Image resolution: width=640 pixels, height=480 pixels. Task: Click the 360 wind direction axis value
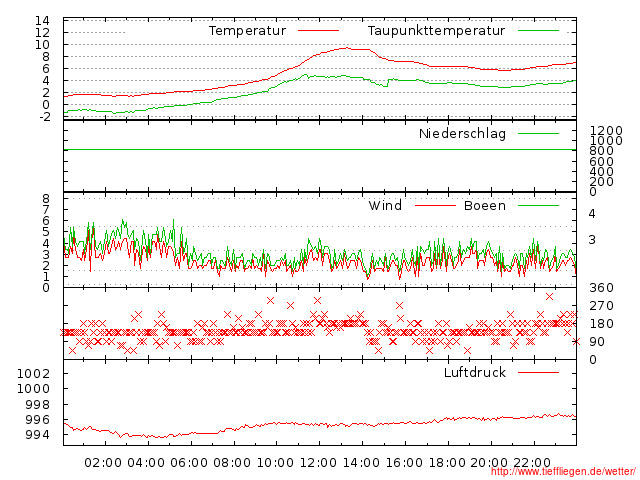click(602, 288)
